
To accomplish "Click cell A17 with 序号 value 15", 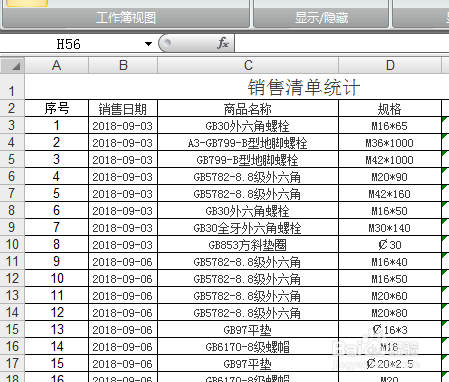I will pos(57,363).
